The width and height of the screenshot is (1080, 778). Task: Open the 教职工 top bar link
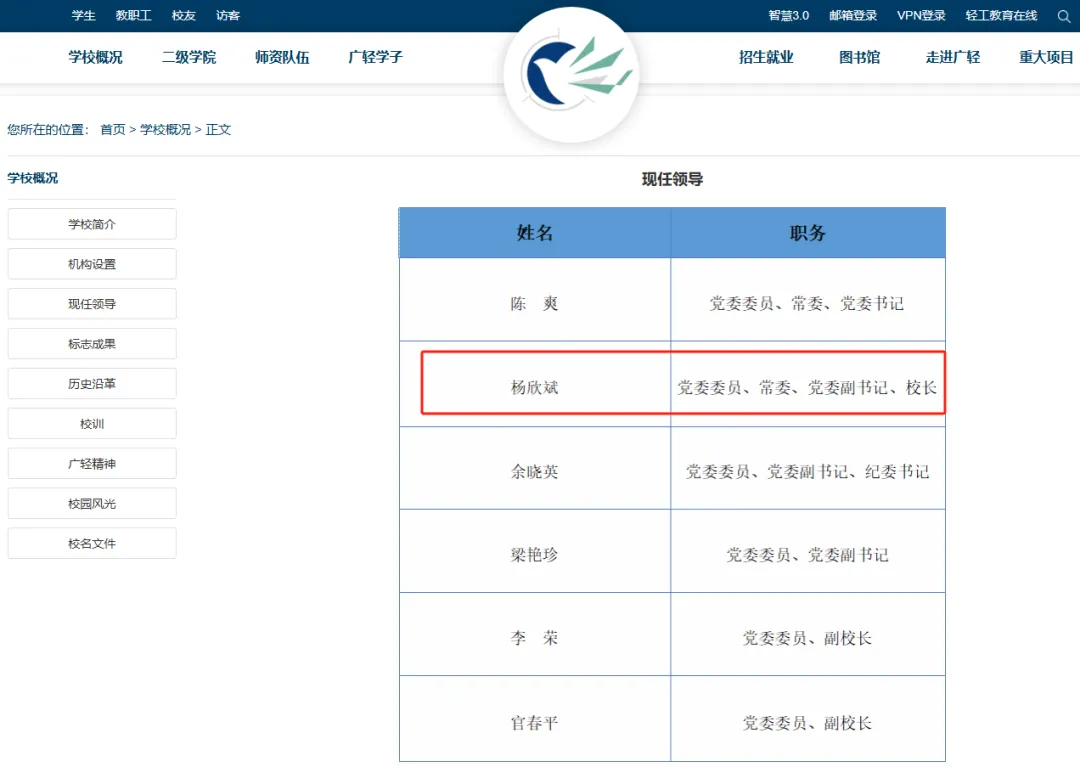click(x=134, y=16)
